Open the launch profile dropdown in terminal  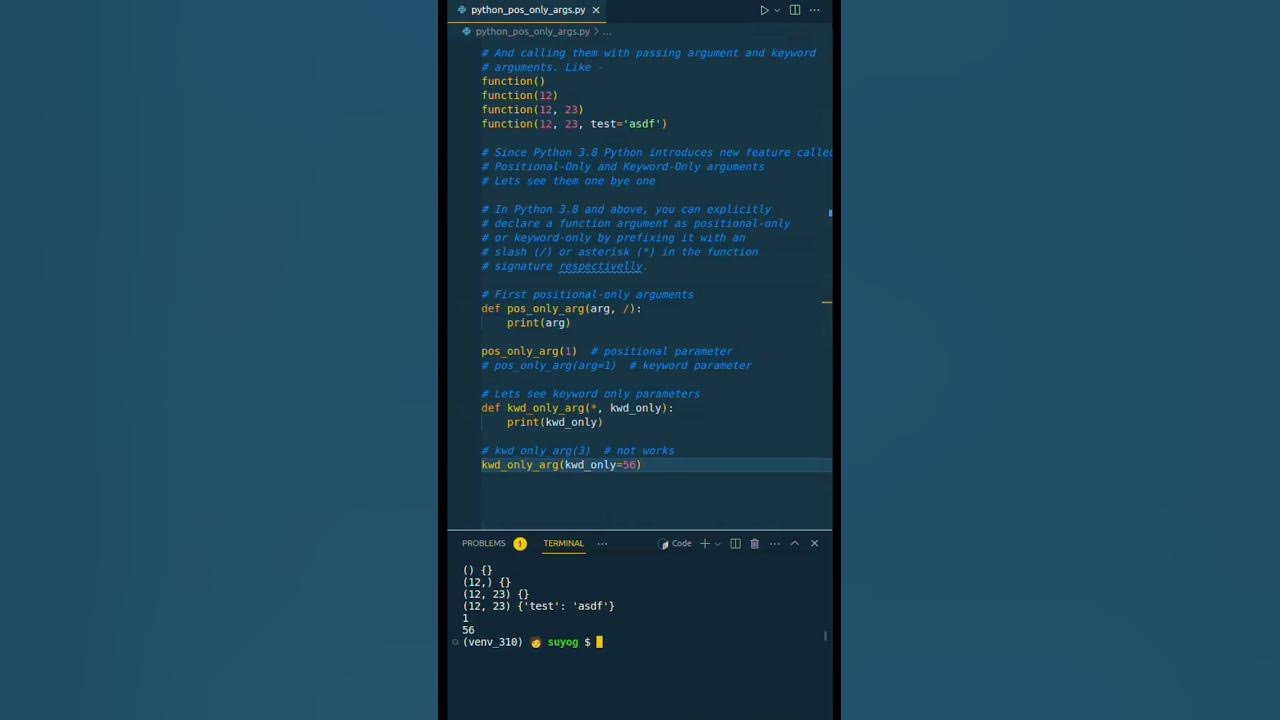tap(717, 544)
